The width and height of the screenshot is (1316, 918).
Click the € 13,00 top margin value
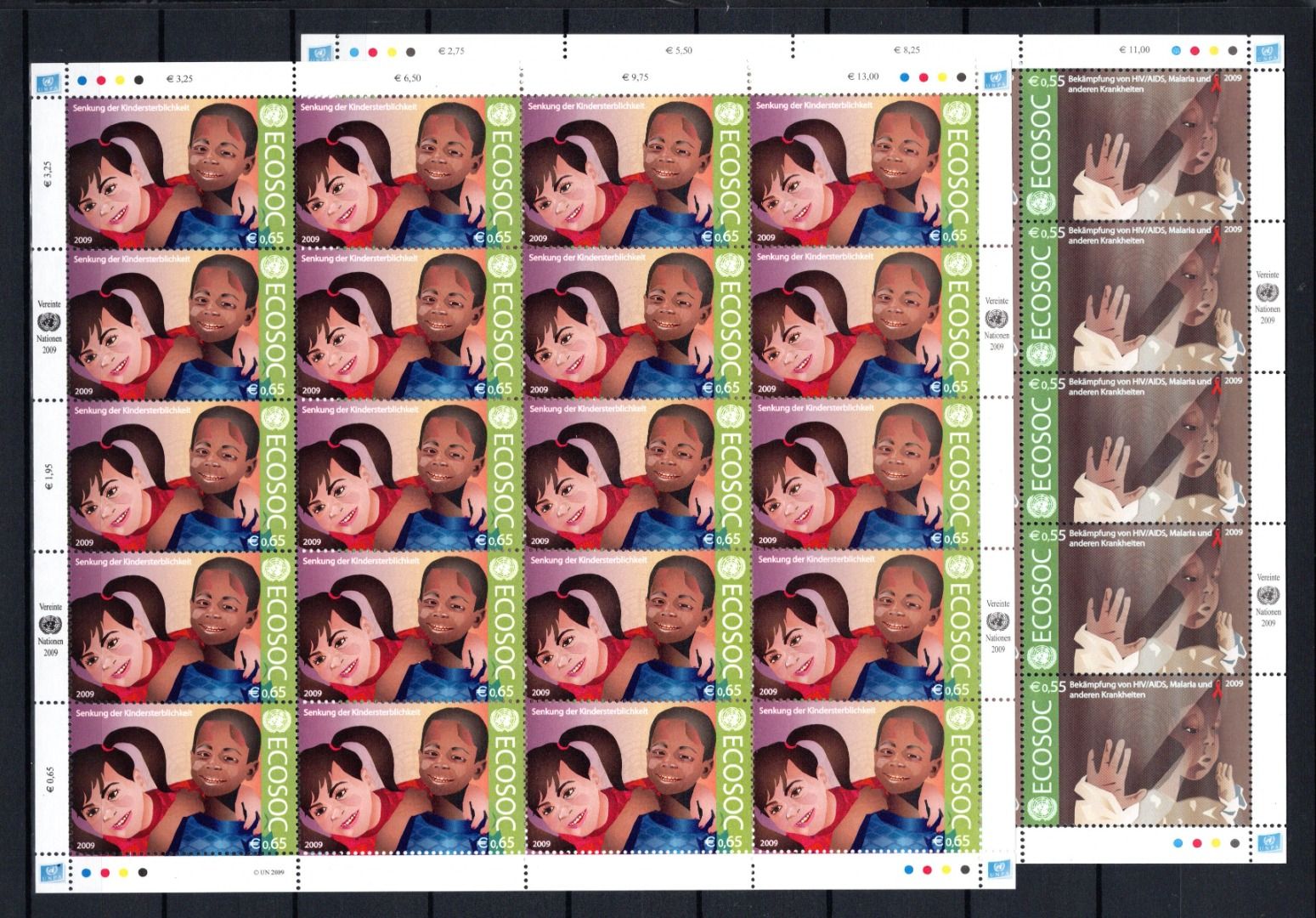862,76
